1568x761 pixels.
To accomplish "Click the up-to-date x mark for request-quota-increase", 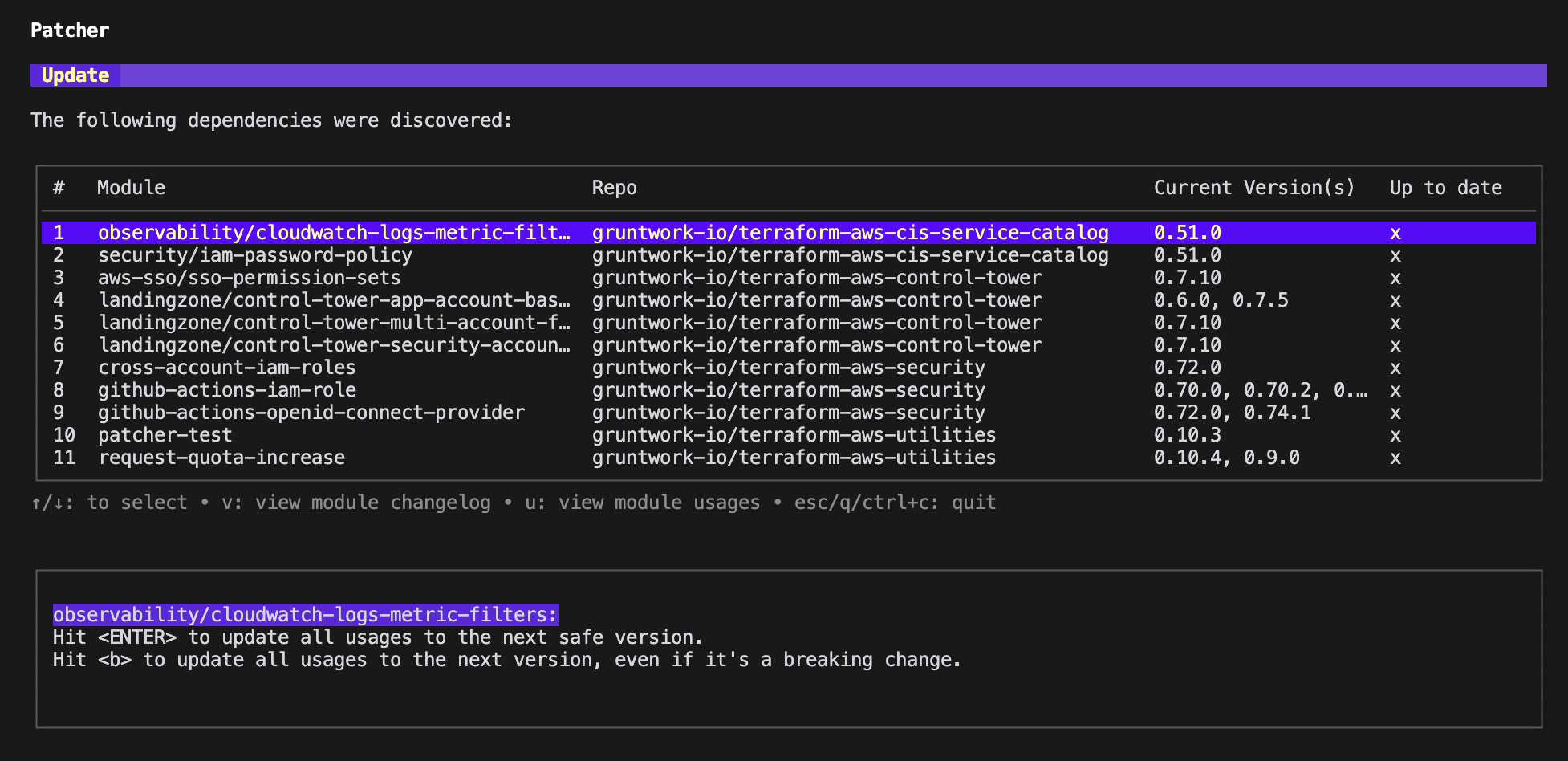I will point(1395,458).
